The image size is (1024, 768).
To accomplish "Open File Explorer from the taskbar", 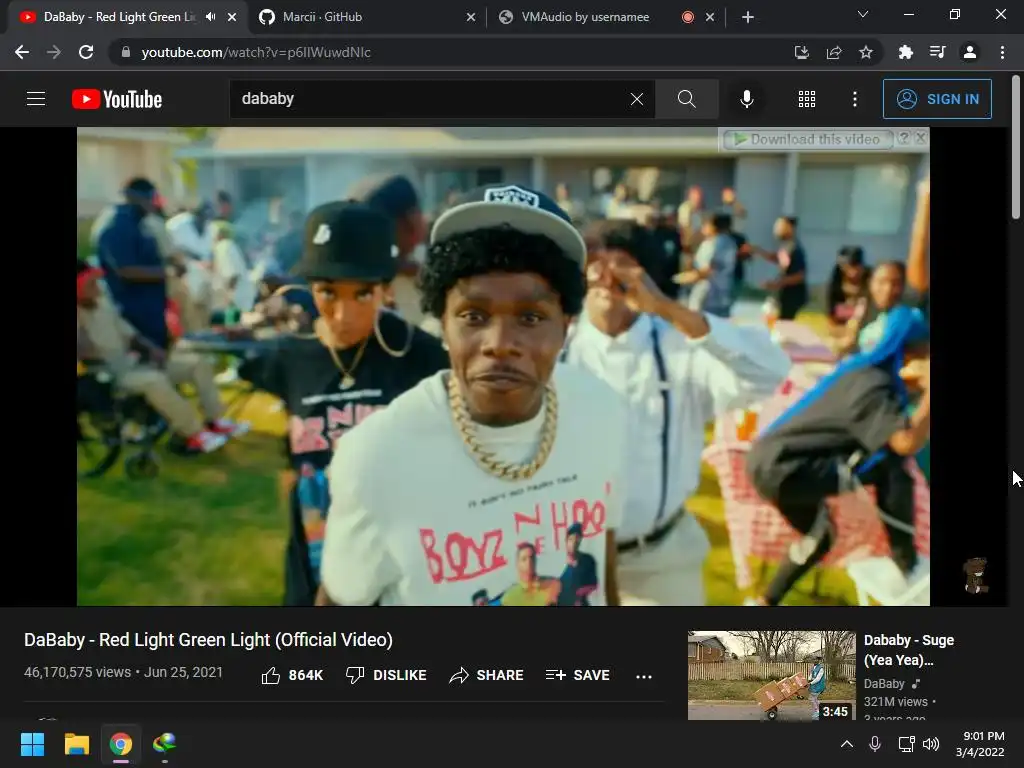I will point(76,744).
